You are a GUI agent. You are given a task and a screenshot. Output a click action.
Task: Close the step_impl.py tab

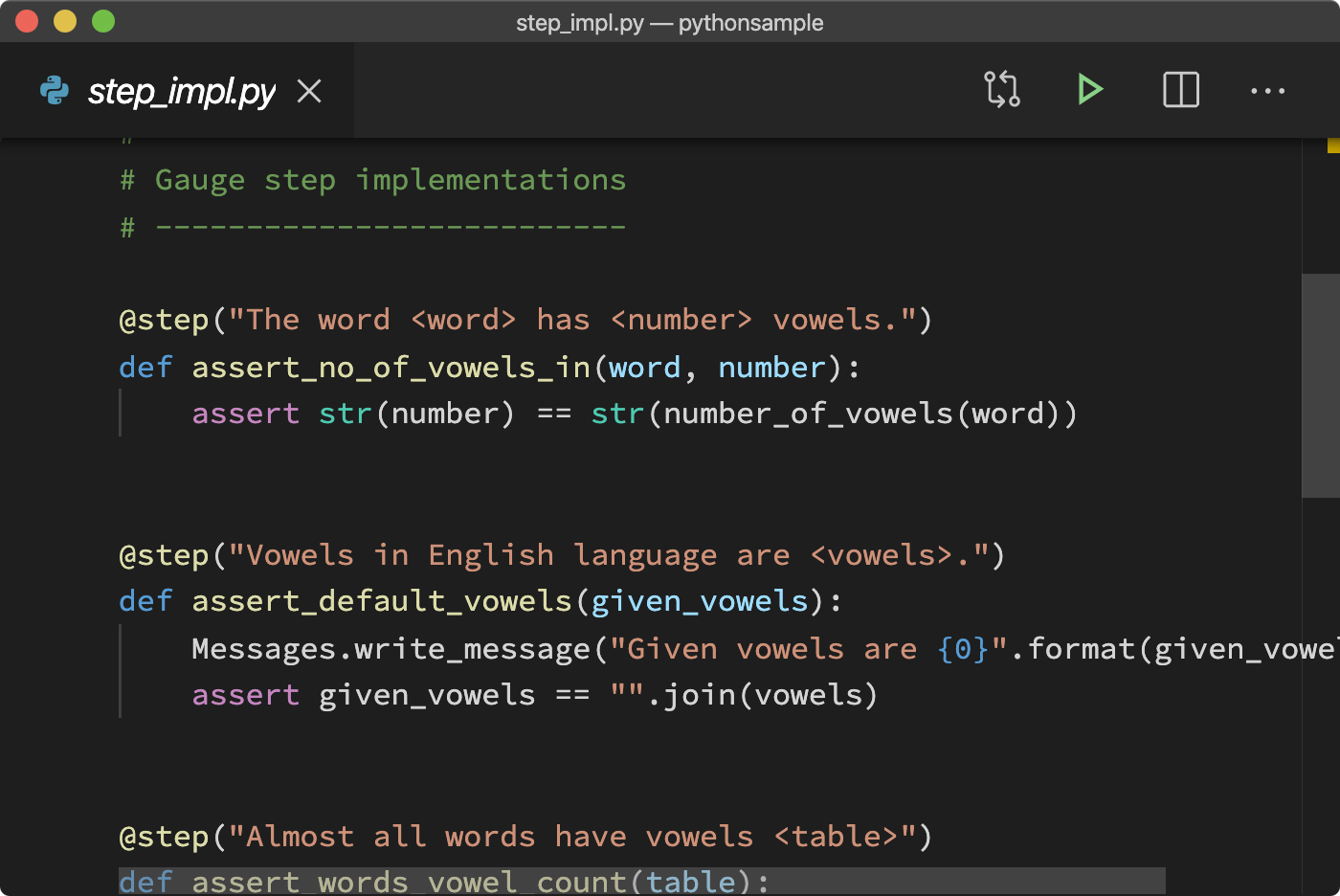point(309,91)
